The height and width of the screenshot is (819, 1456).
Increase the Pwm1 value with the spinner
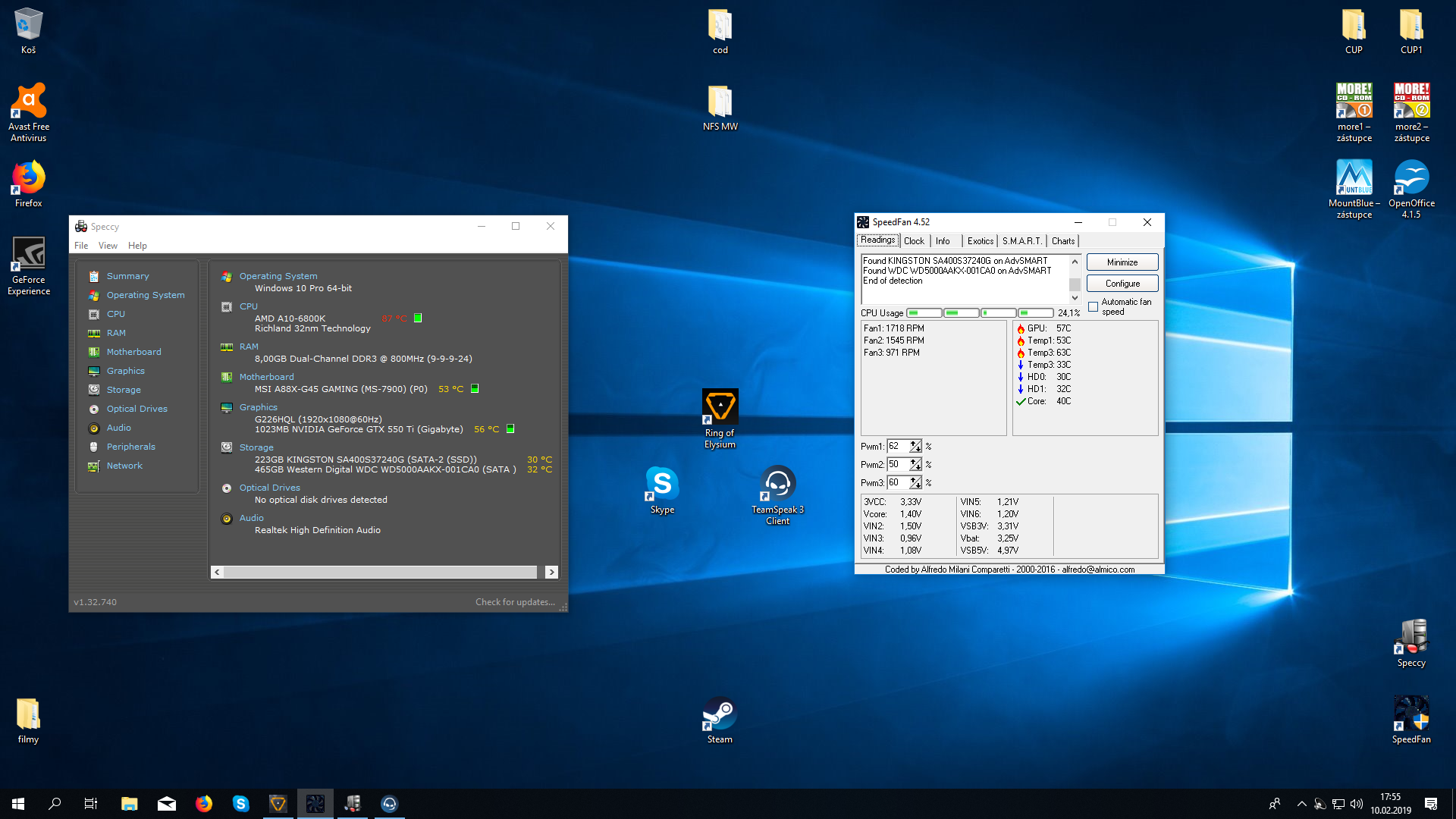click(915, 444)
